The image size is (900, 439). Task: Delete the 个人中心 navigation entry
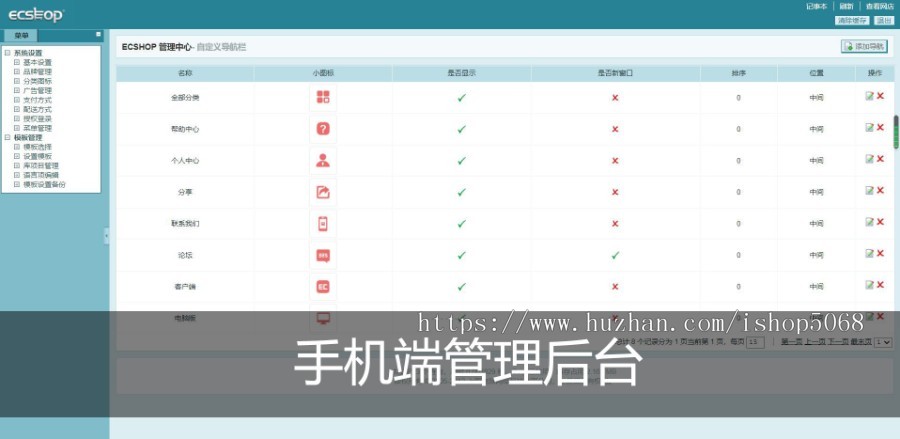pyautogui.click(x=880, y=159)
